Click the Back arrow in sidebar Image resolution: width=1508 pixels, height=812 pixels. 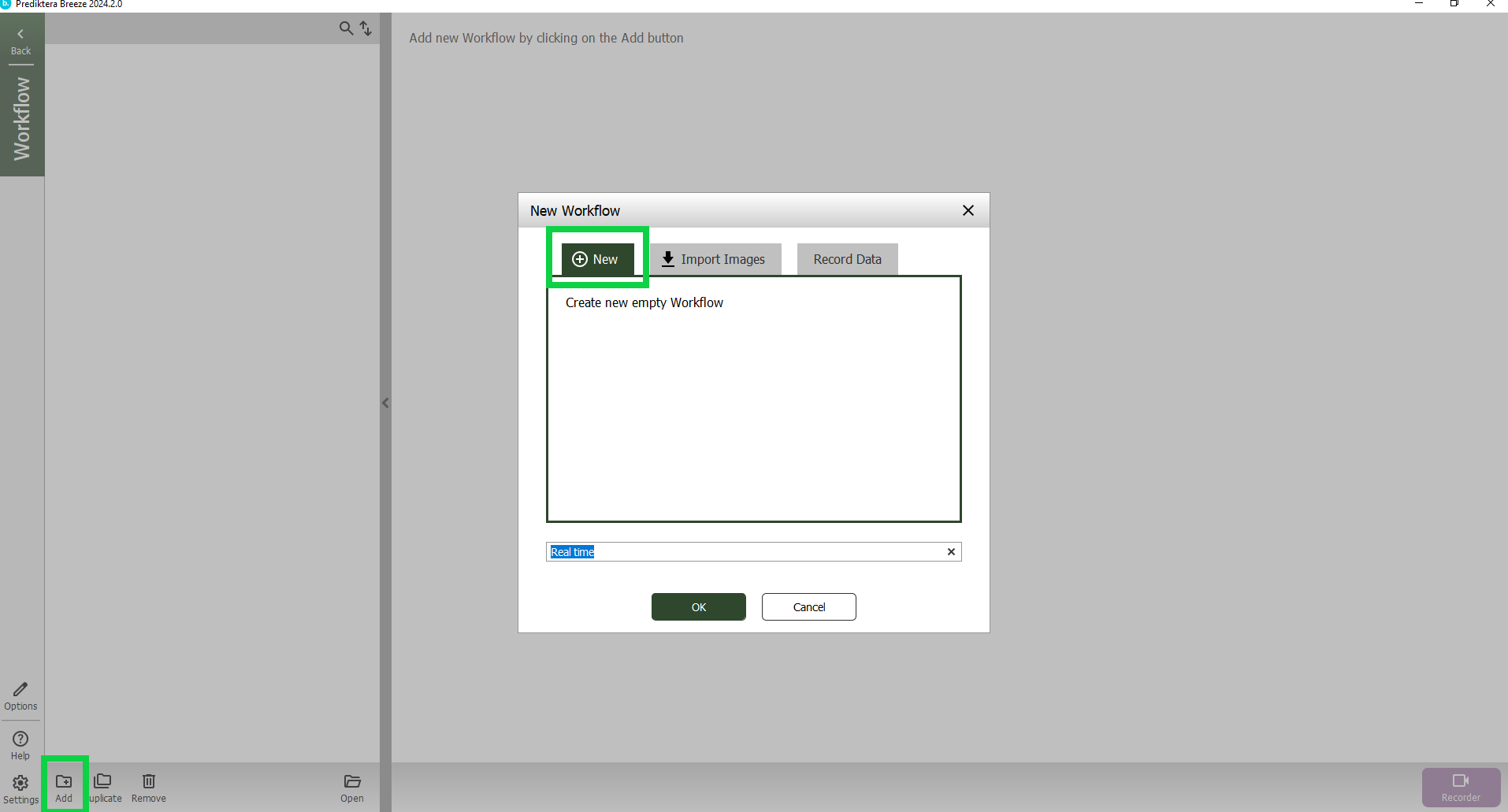click(x=20, y=35)
